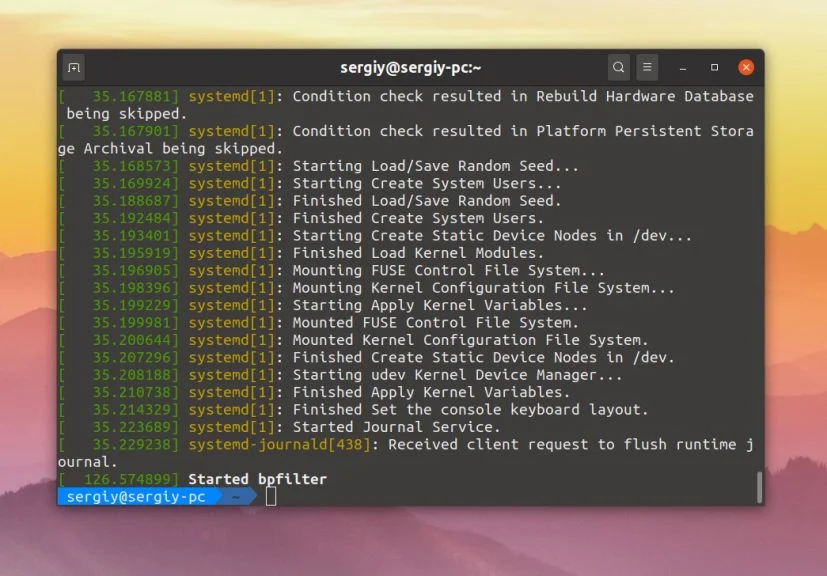
Task: Click the window title sergiy@sergiy-pc:~
Action: (413, 66)
